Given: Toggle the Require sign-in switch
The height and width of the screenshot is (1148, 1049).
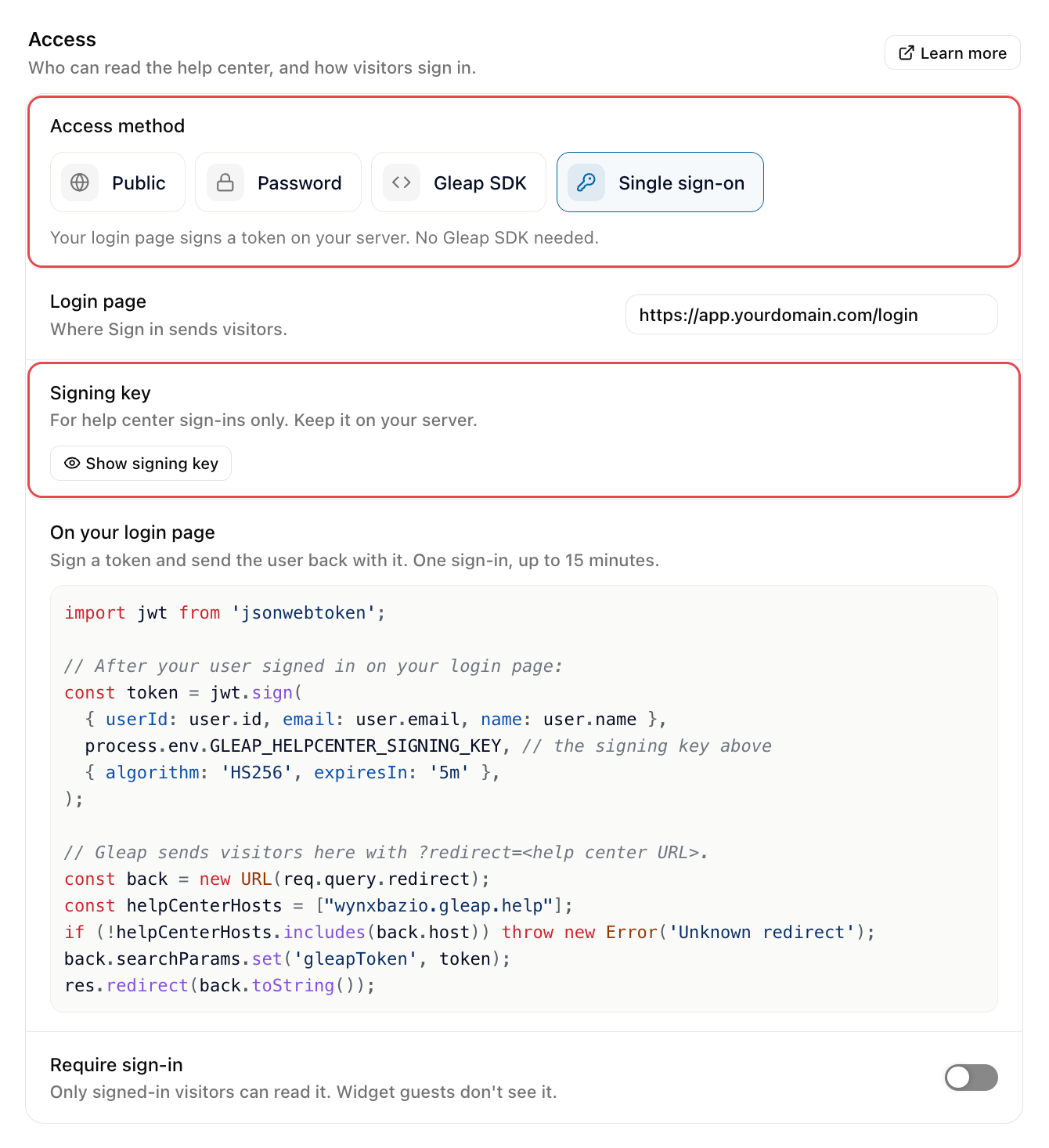Looking at the screenshot, I should pos(971,1078).
